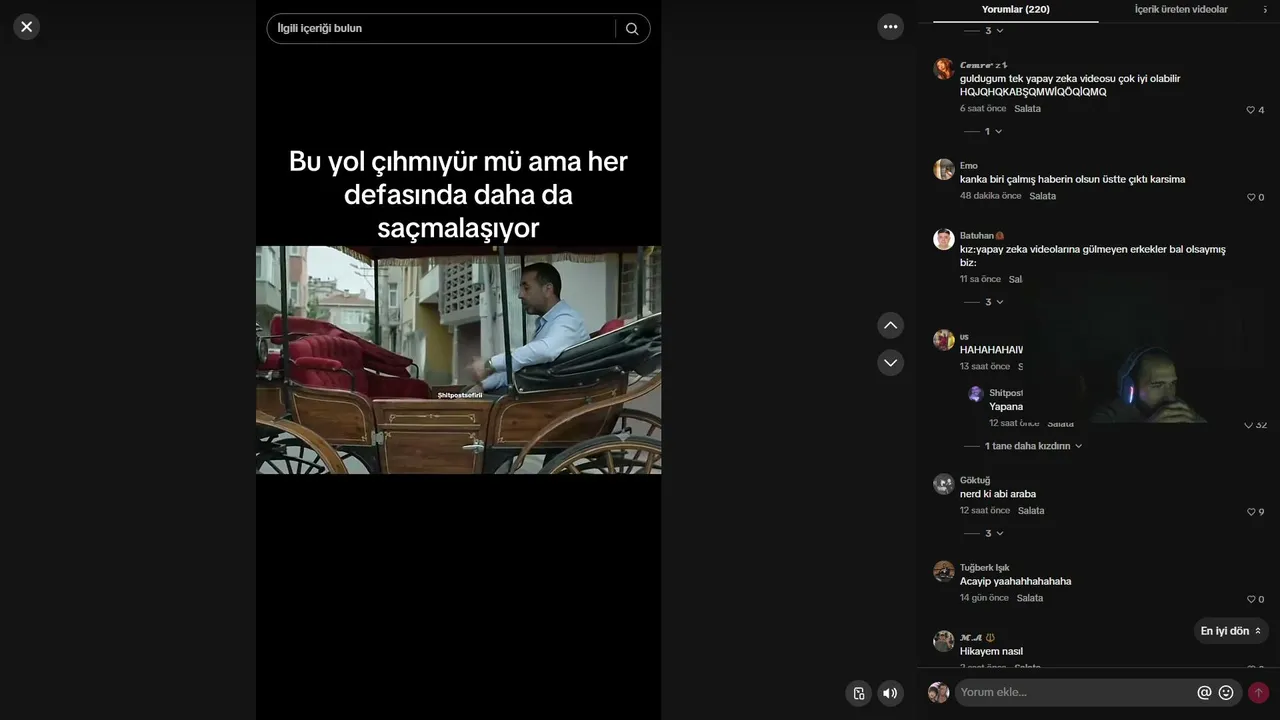Open the three-dot more options menu
This screenshot has width=1280, height=720.
pyautogui.click(x=890, y=27)
